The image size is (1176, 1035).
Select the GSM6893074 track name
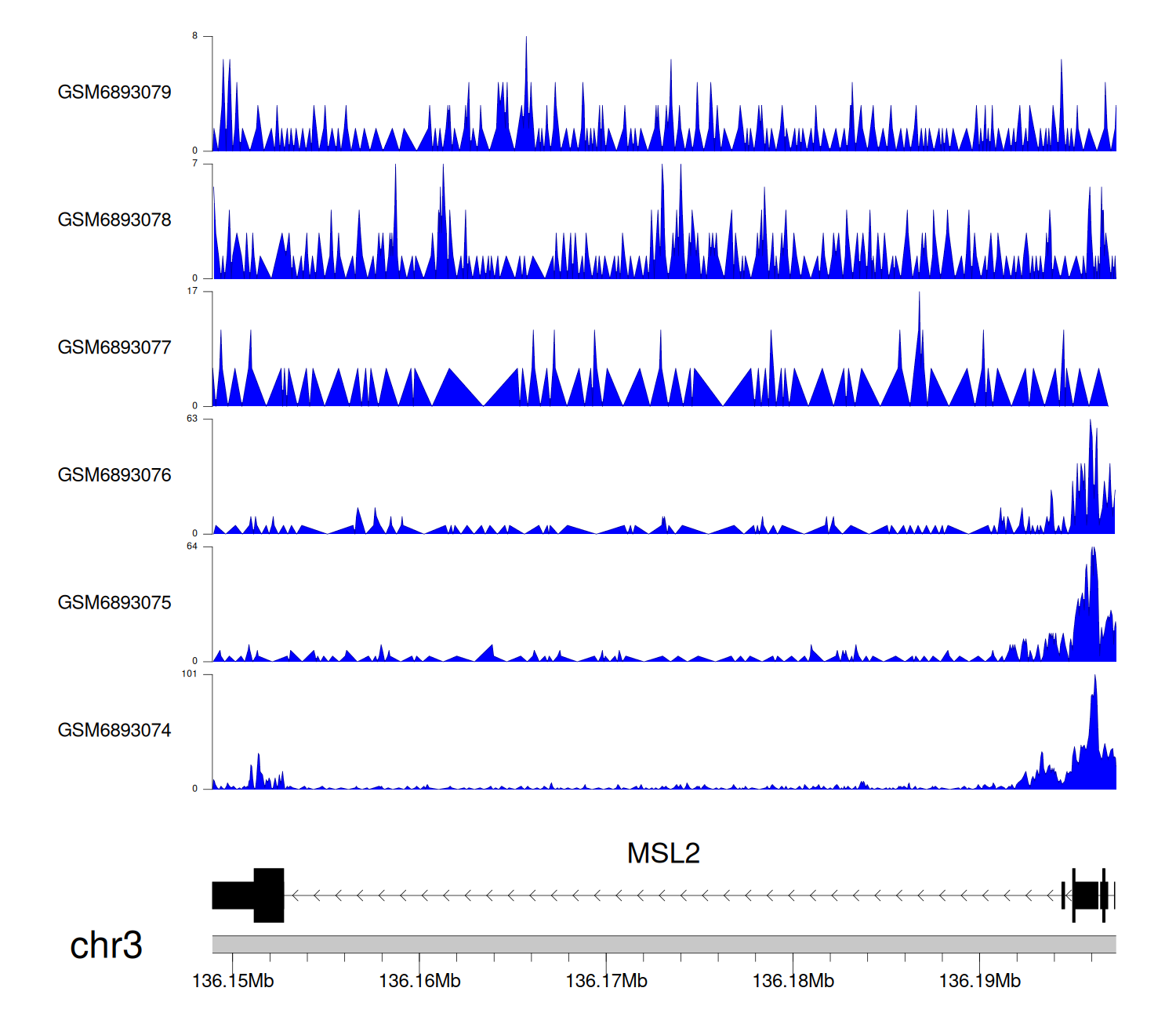pyautogui.click(x=114, y=731)
